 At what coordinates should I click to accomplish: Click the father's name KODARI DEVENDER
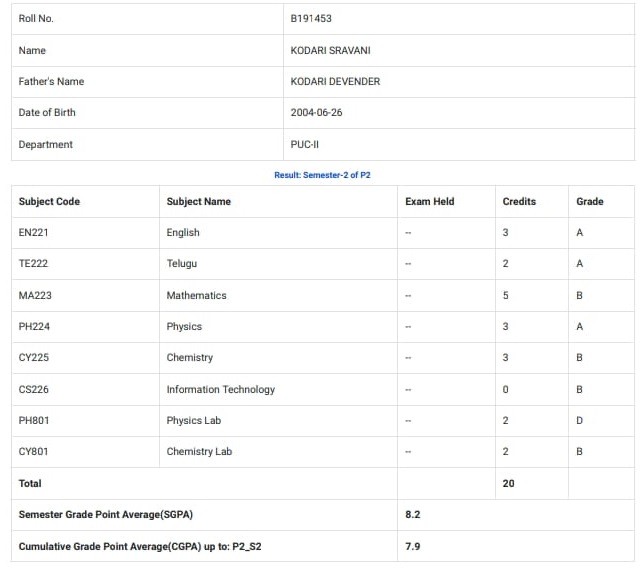(x=335, y=82)
